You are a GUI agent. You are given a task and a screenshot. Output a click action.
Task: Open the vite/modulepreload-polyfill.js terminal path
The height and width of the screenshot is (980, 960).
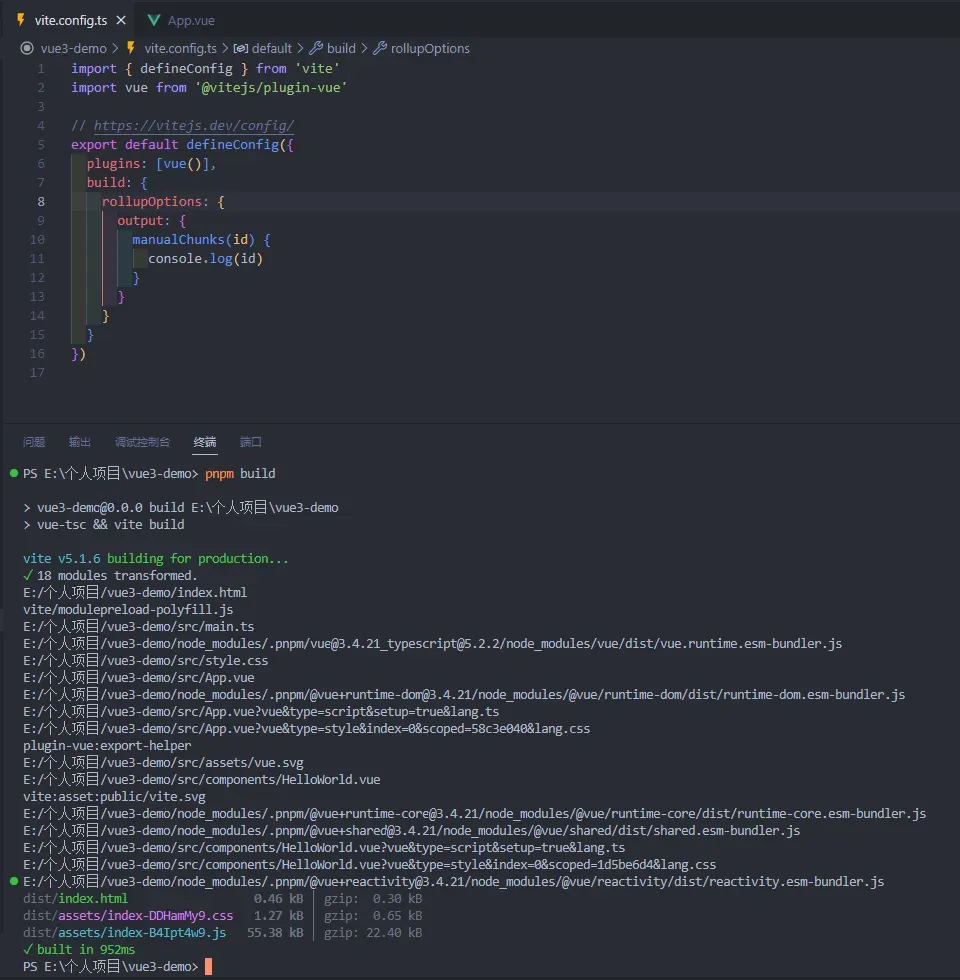[128, 609]
